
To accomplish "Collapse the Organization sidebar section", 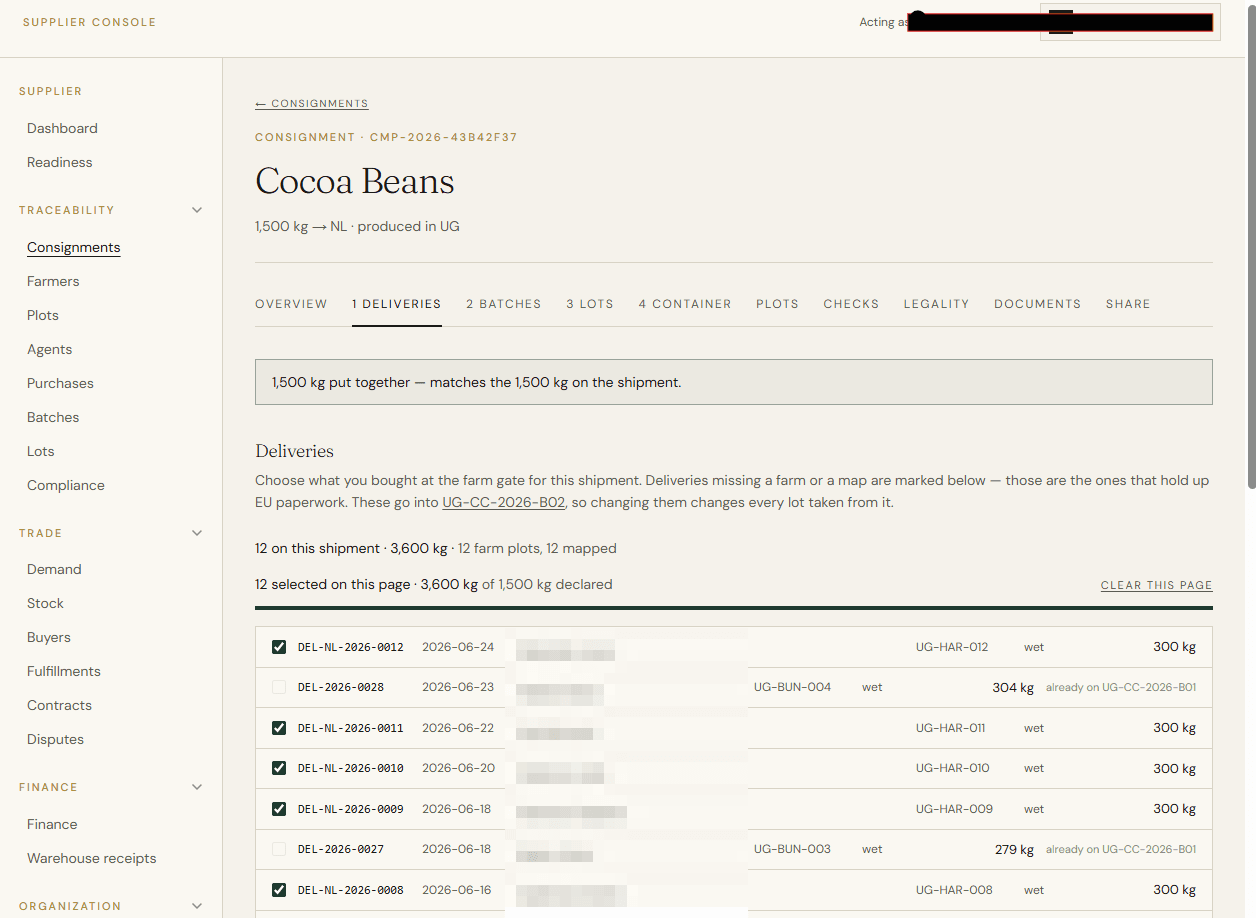I will point(197,906).
